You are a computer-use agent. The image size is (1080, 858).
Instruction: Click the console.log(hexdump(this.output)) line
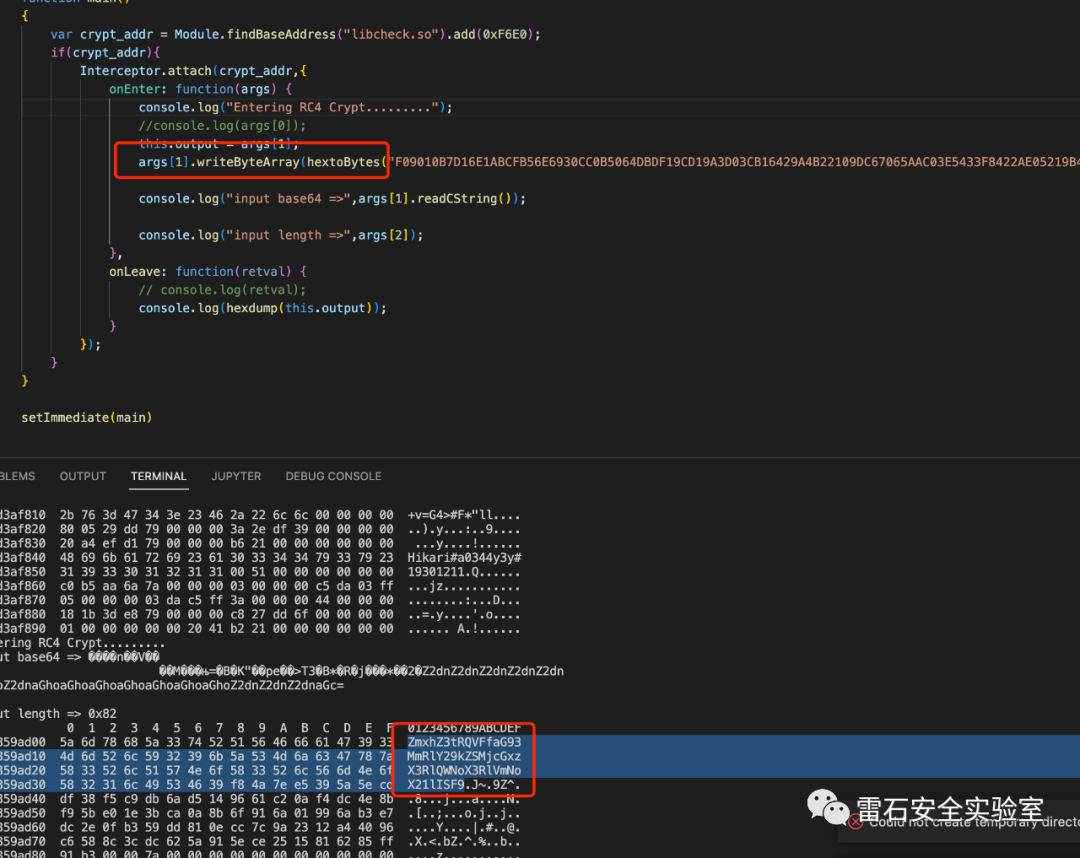(x=262, y=308)
